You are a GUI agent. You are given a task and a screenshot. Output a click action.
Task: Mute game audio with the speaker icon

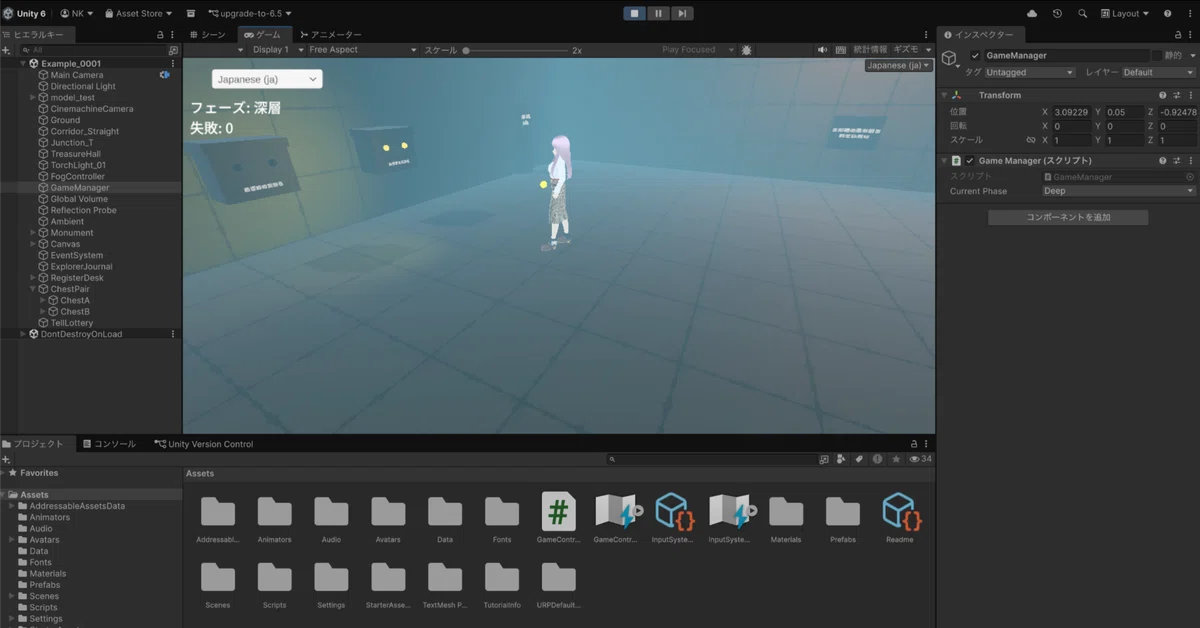(x=822, y=50)
